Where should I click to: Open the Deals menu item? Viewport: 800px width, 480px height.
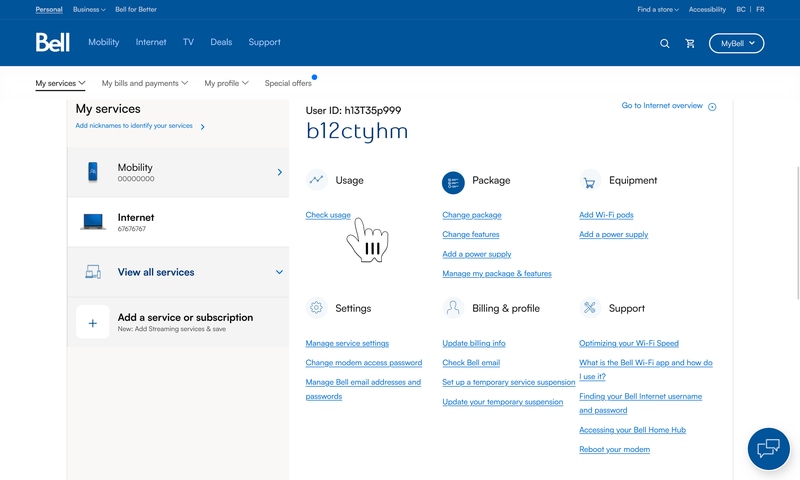coord(221,42)
